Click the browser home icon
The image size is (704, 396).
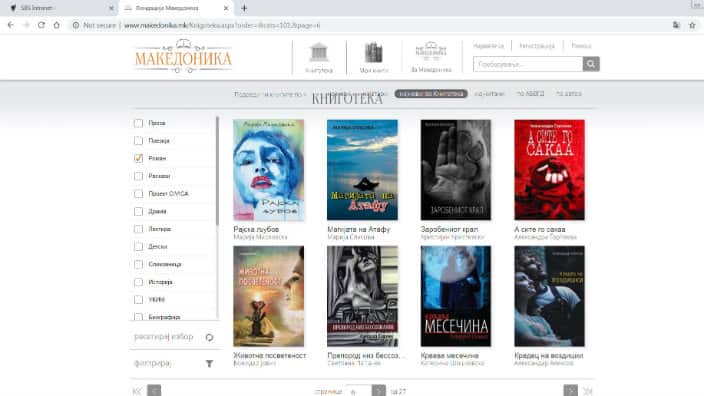coord(57,25)
